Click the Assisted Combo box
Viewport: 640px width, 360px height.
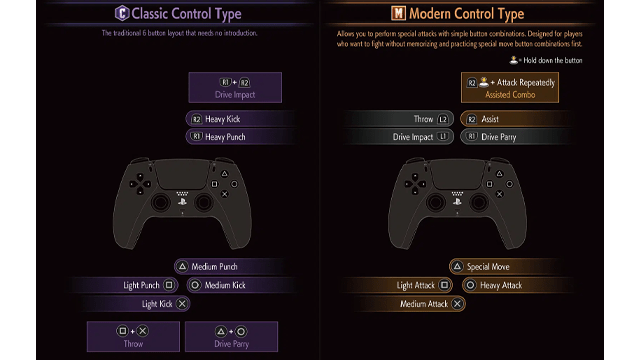510,87
